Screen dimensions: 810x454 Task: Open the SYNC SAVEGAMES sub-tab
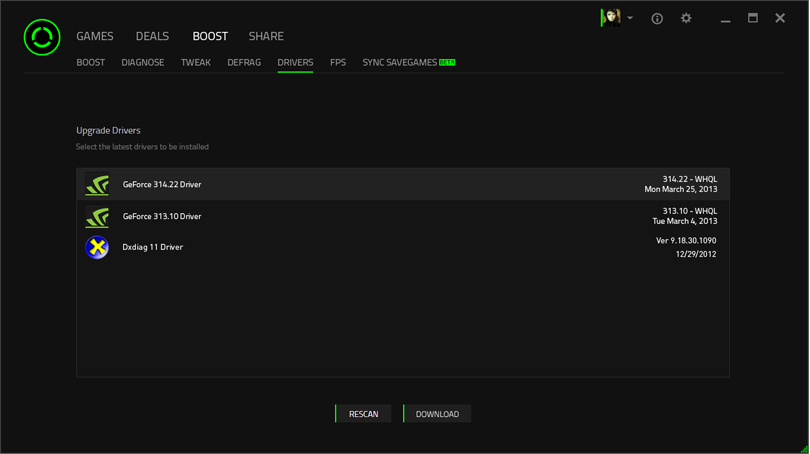click(x=399, y=62)
